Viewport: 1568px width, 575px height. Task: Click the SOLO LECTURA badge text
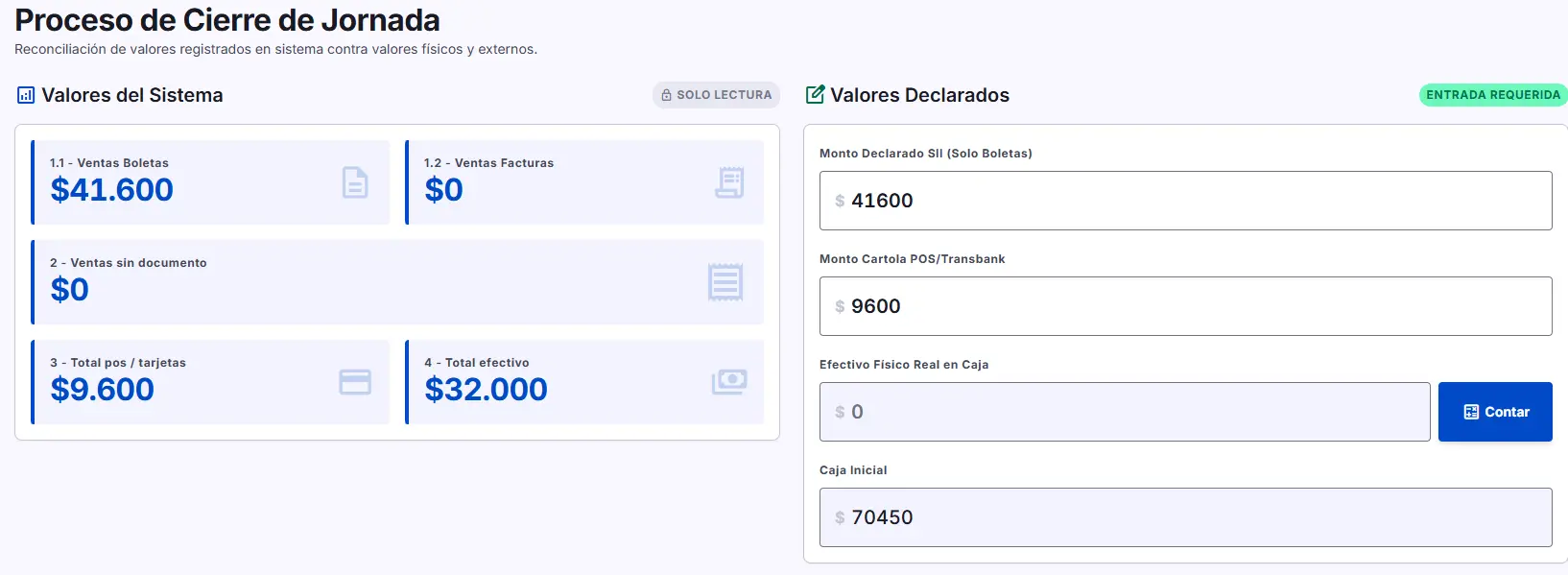(x=725, y=95)
